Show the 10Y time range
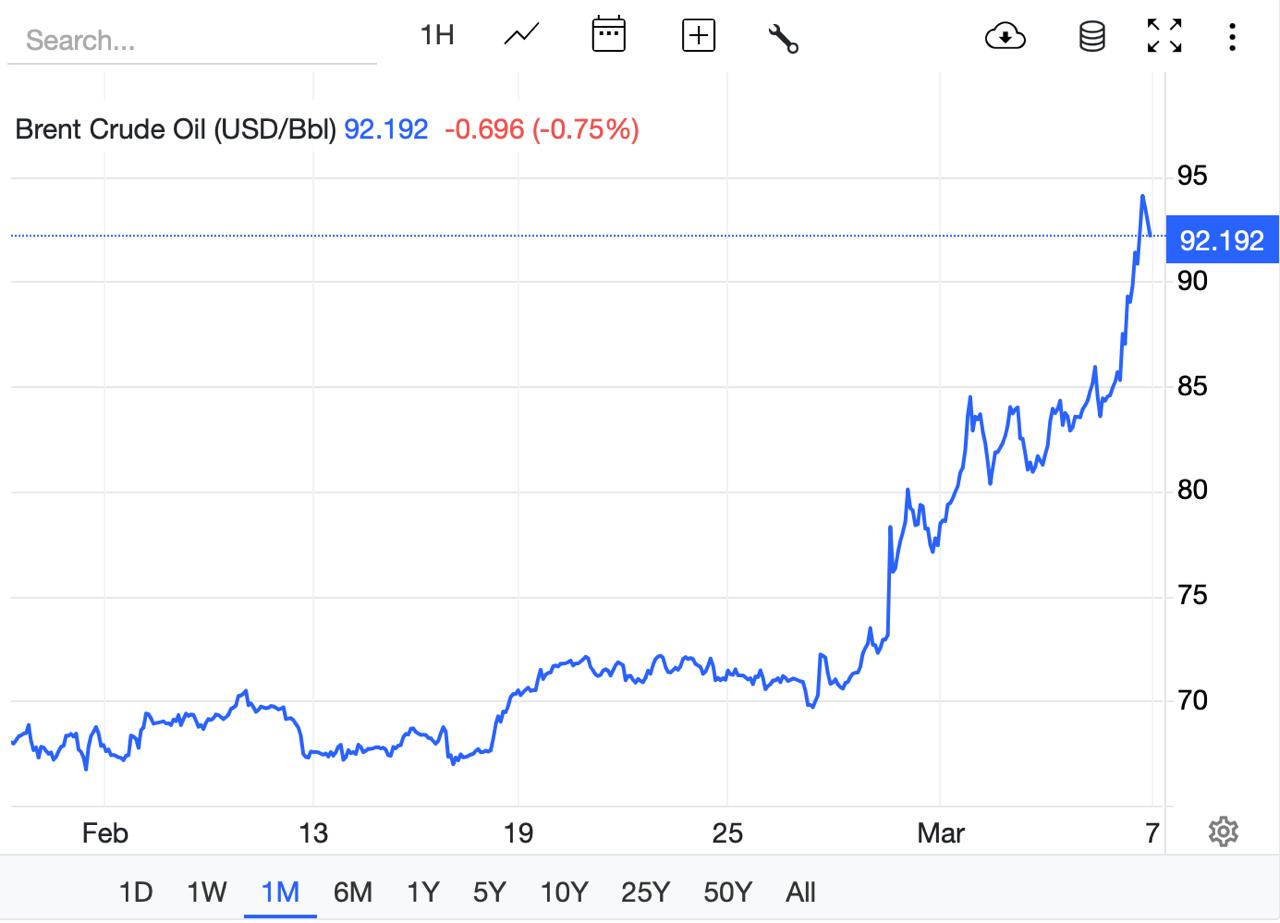This screenshot has width=1280, height=923. (x=564, y=891)
